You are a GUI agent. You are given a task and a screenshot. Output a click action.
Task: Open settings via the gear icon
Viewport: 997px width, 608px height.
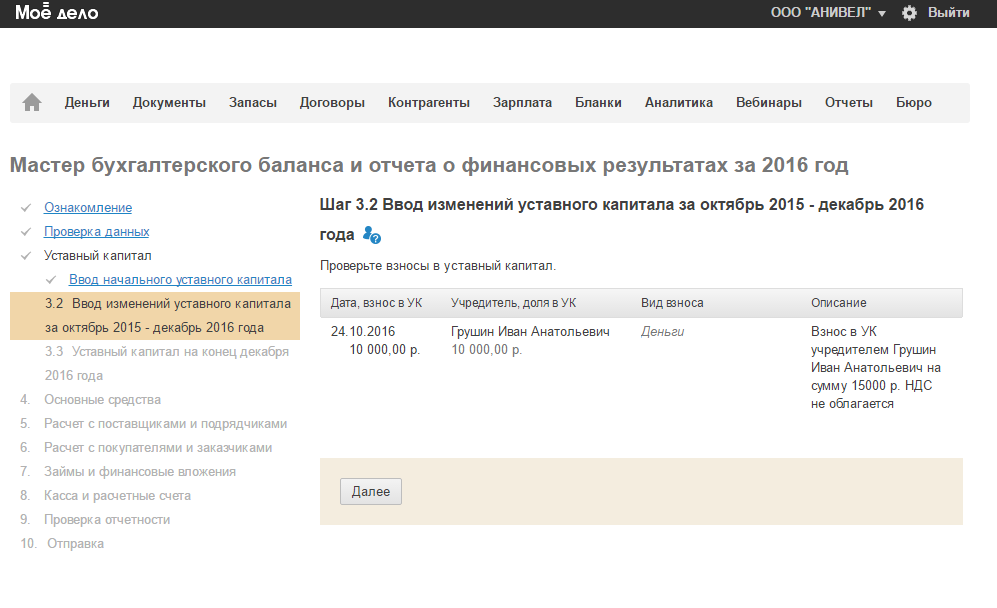click(x=909, y=13)
